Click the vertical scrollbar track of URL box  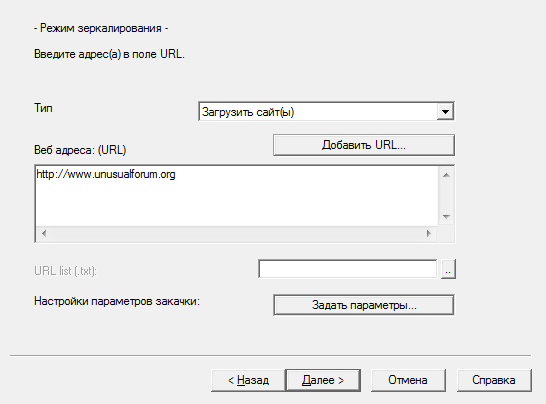pyautogui.click(x=446, y=196)
